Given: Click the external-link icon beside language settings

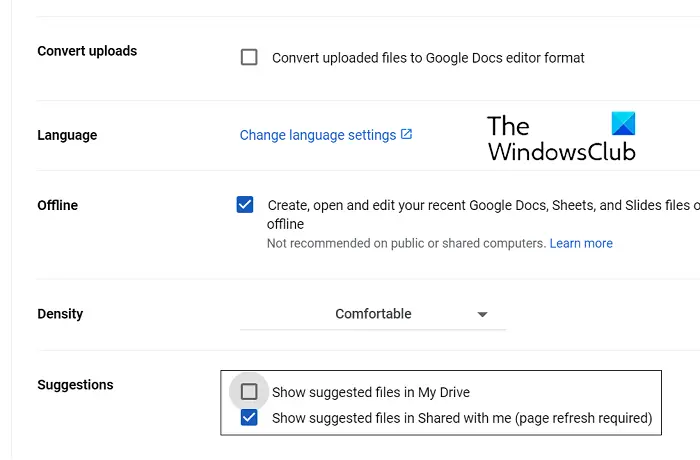Looking at the screenshot, I should click(406, 134).
